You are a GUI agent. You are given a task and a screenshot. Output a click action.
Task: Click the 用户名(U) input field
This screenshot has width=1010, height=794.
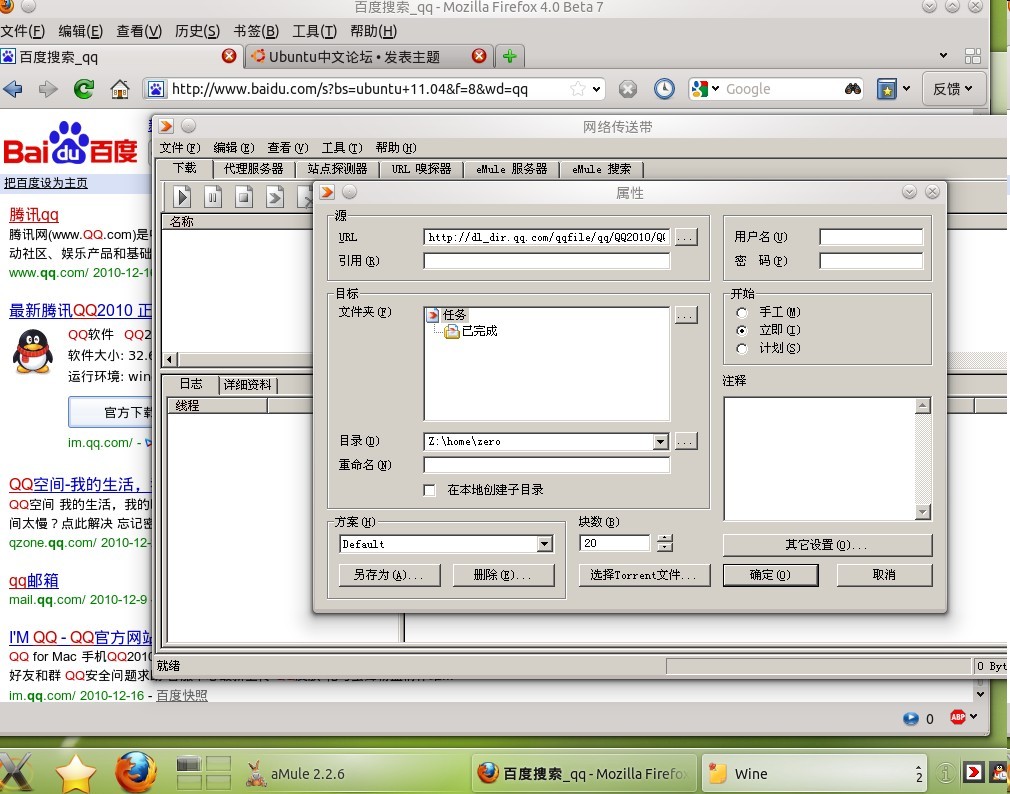[x=871, y=237]
